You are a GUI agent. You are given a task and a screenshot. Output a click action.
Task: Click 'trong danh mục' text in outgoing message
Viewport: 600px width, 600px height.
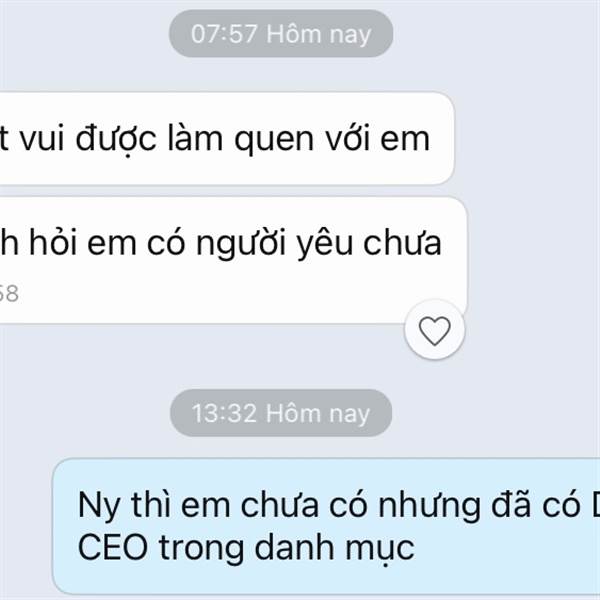click(287, 549)
